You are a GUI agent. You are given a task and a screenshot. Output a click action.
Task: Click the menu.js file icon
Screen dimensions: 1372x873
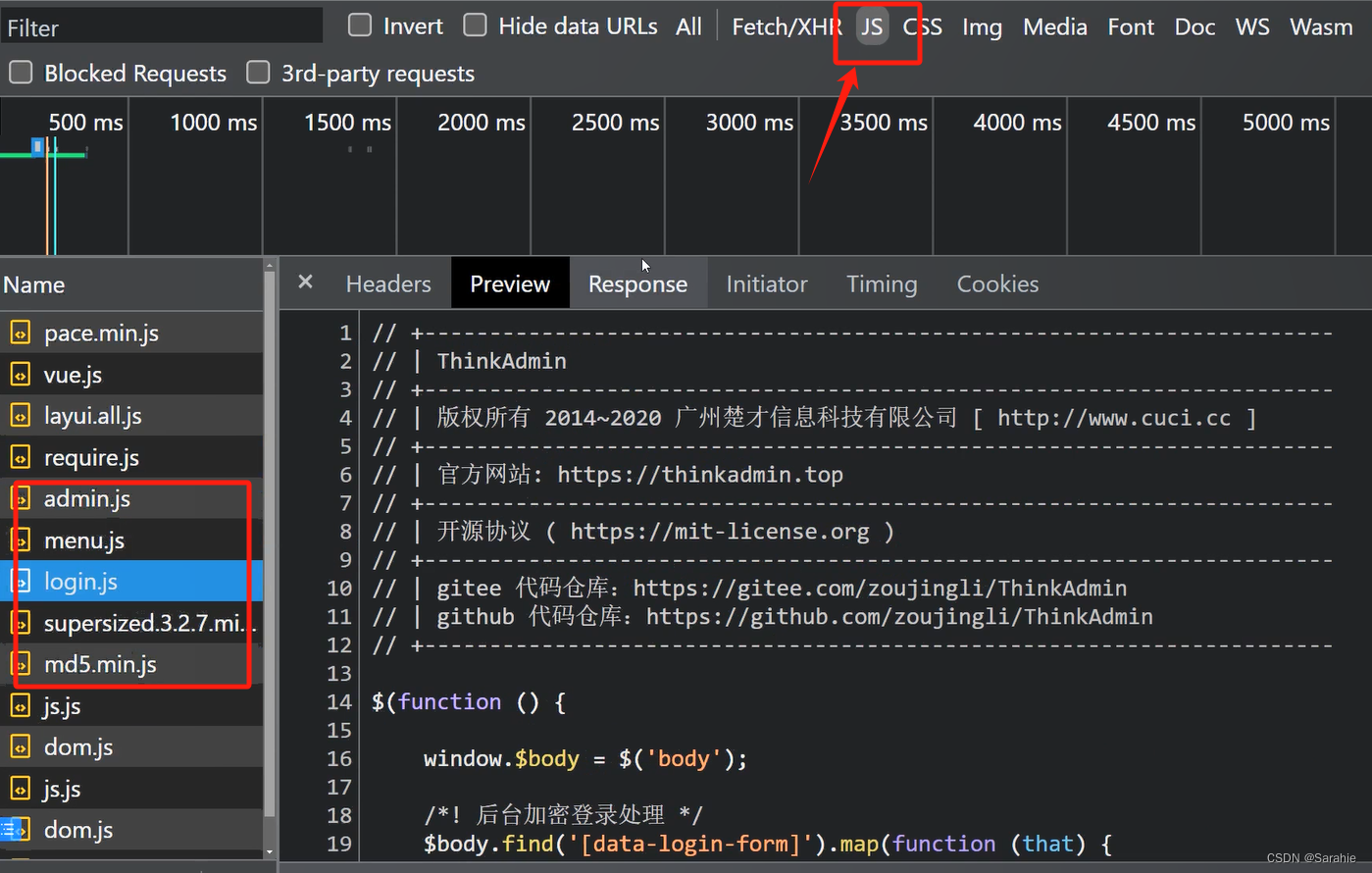click(20, 540)
